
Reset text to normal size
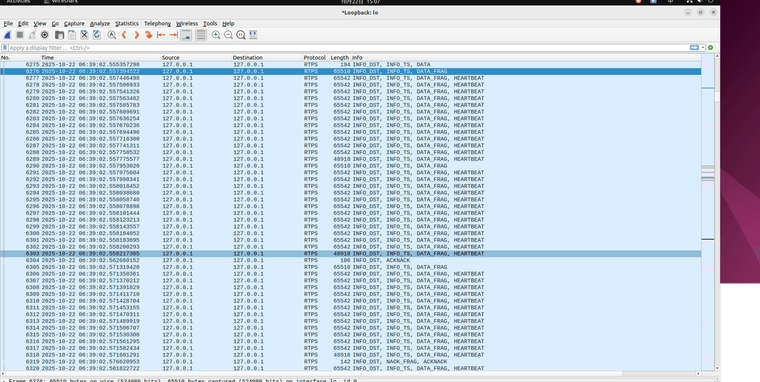pyautogui.click(x=241, y=35)
